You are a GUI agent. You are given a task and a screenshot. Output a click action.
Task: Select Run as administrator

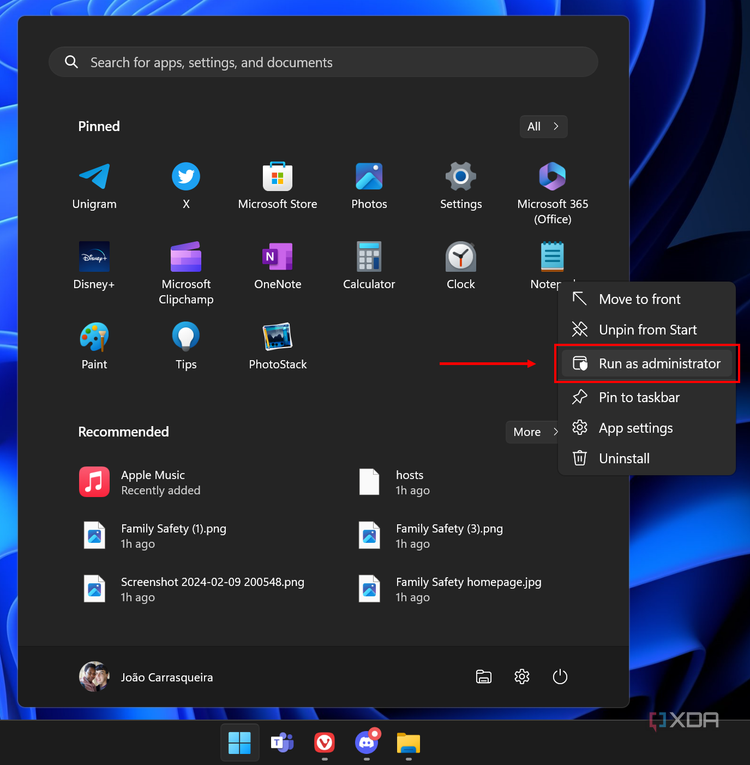coord(647,363)
